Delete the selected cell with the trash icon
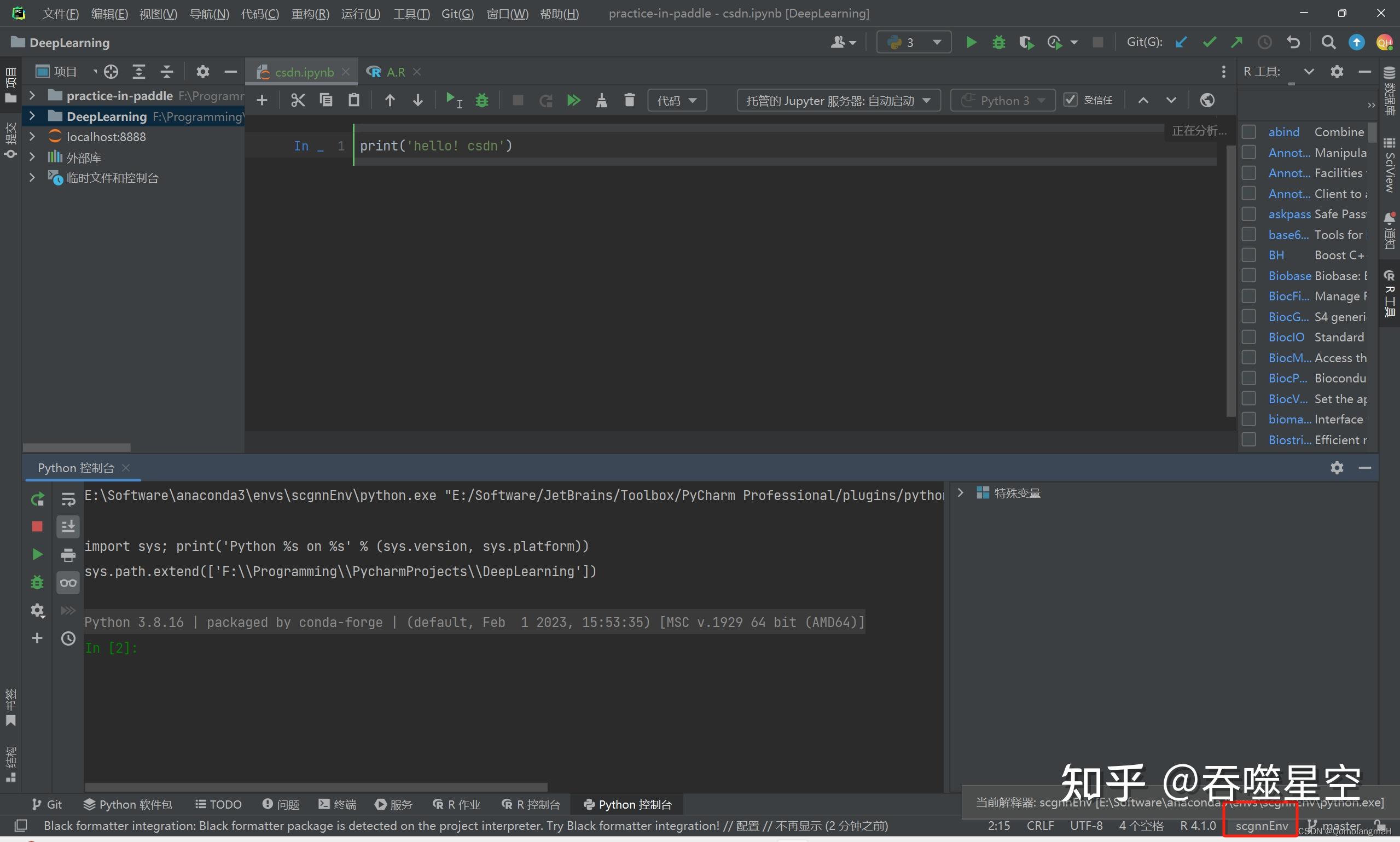1400x842 pixels. [629, 100]
